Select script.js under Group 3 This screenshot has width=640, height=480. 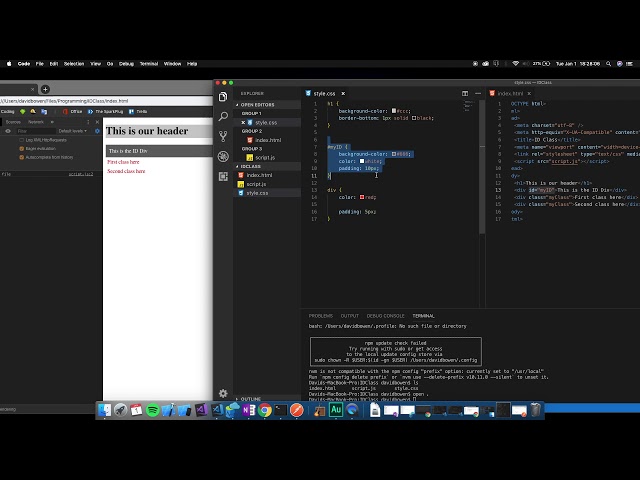pos(267,158)
